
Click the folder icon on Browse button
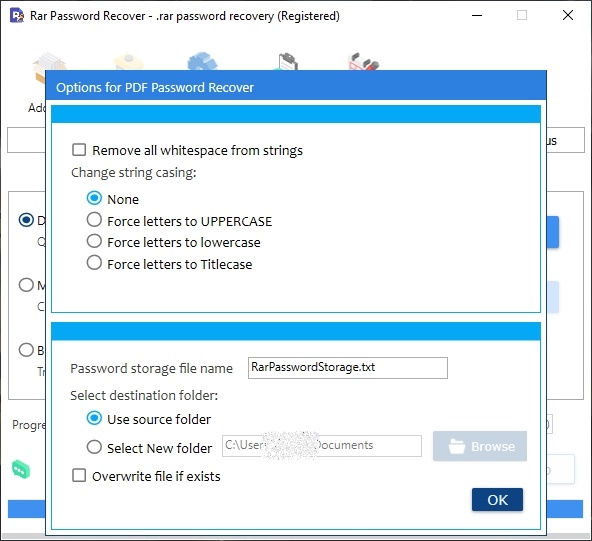coord(457,446)
